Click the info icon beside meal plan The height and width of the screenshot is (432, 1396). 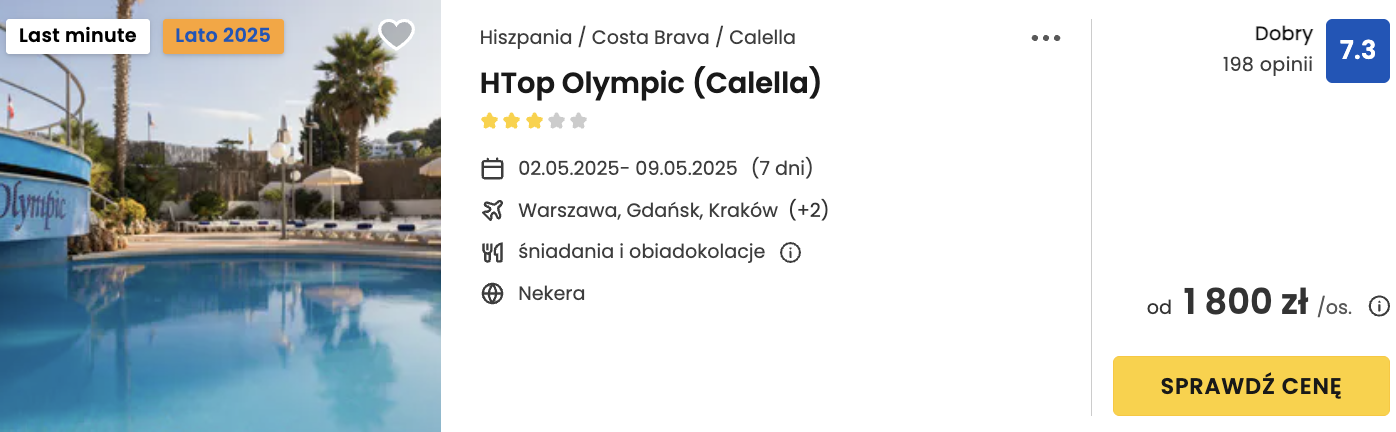point(790,252)
